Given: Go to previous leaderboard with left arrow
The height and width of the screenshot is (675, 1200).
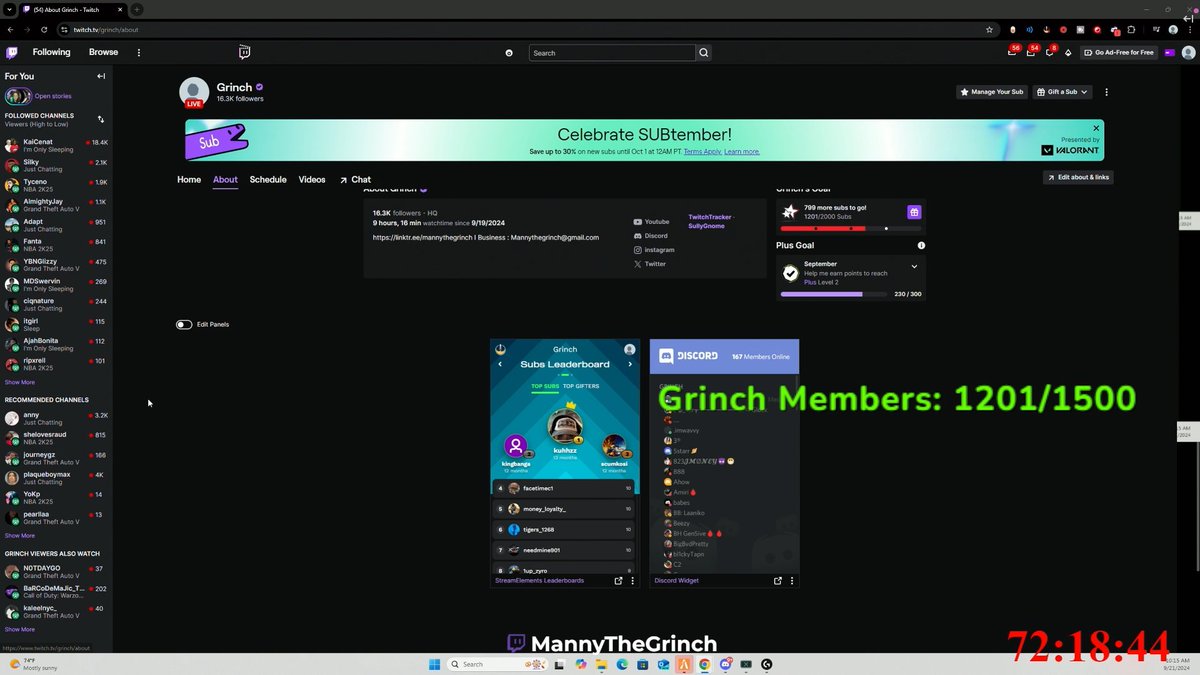Looking at the screenshot, I should [x=500, y=364].
